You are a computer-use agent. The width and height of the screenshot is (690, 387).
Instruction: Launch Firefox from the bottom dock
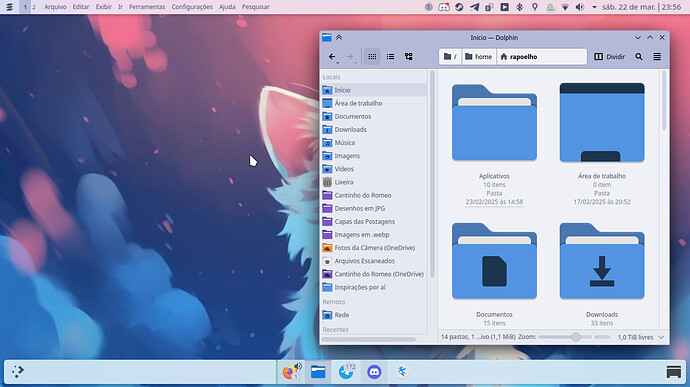(x=290, y=372)
